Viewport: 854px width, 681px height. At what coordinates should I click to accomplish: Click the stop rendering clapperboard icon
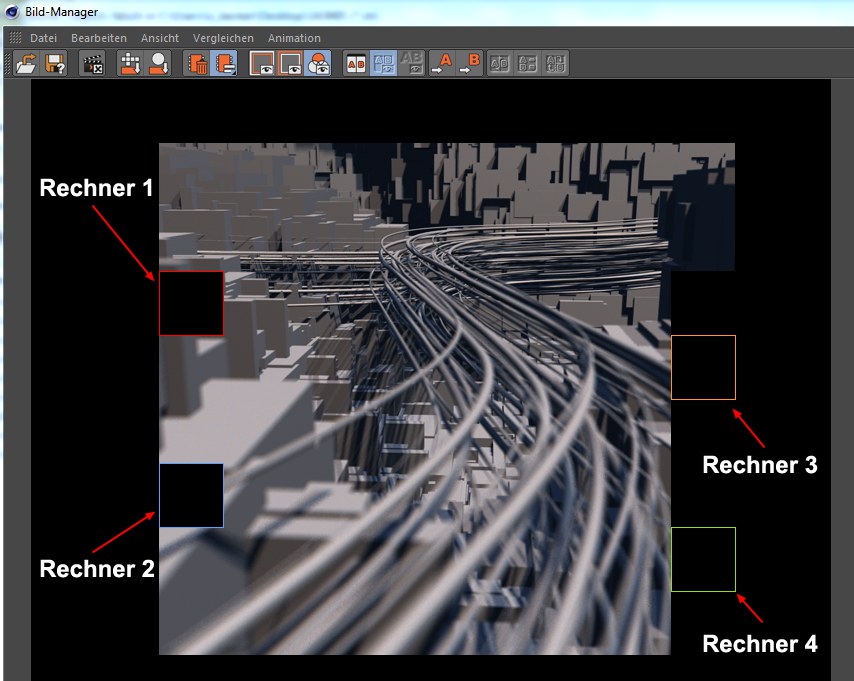pos(92,64)
